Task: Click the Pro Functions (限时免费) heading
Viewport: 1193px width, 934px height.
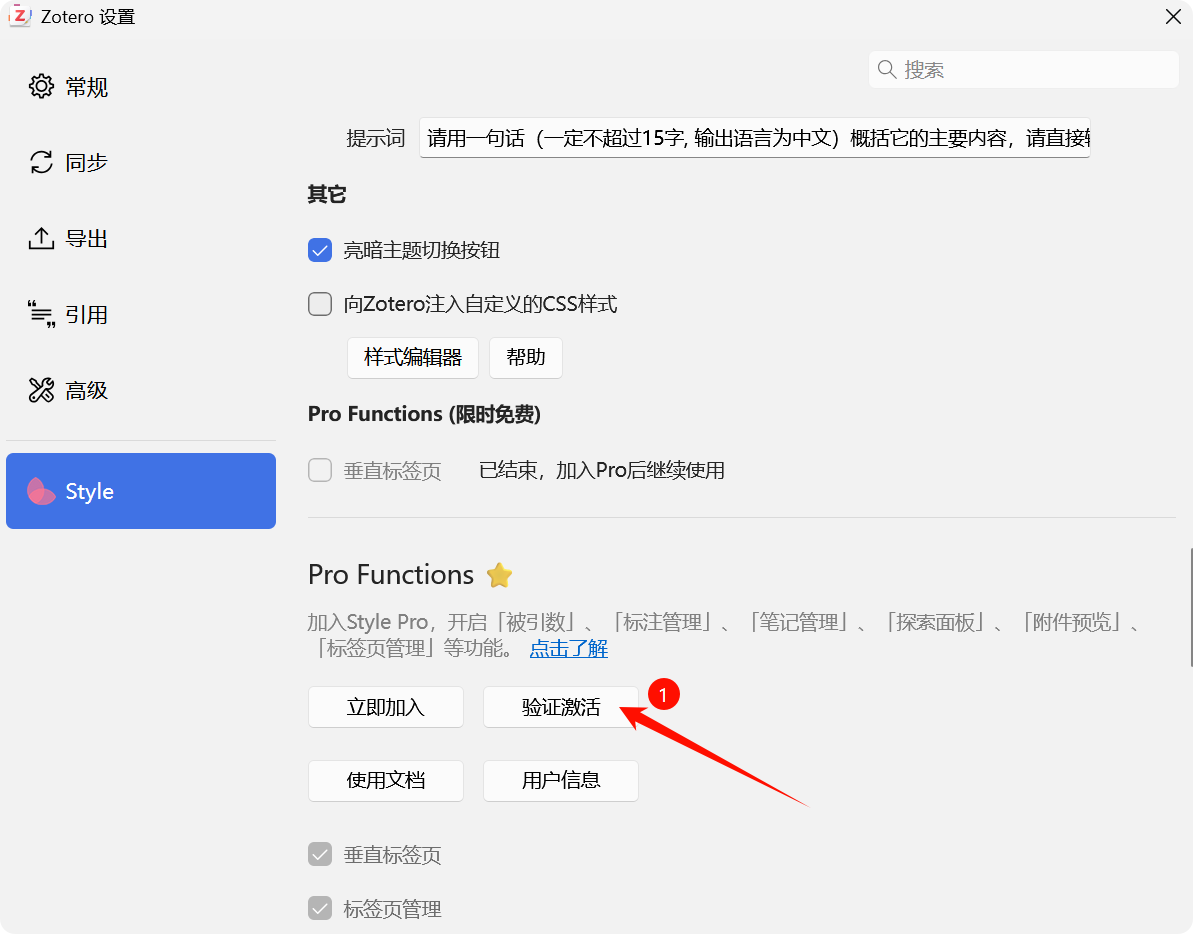Action: pyautogui.click(x=425, y=414)
